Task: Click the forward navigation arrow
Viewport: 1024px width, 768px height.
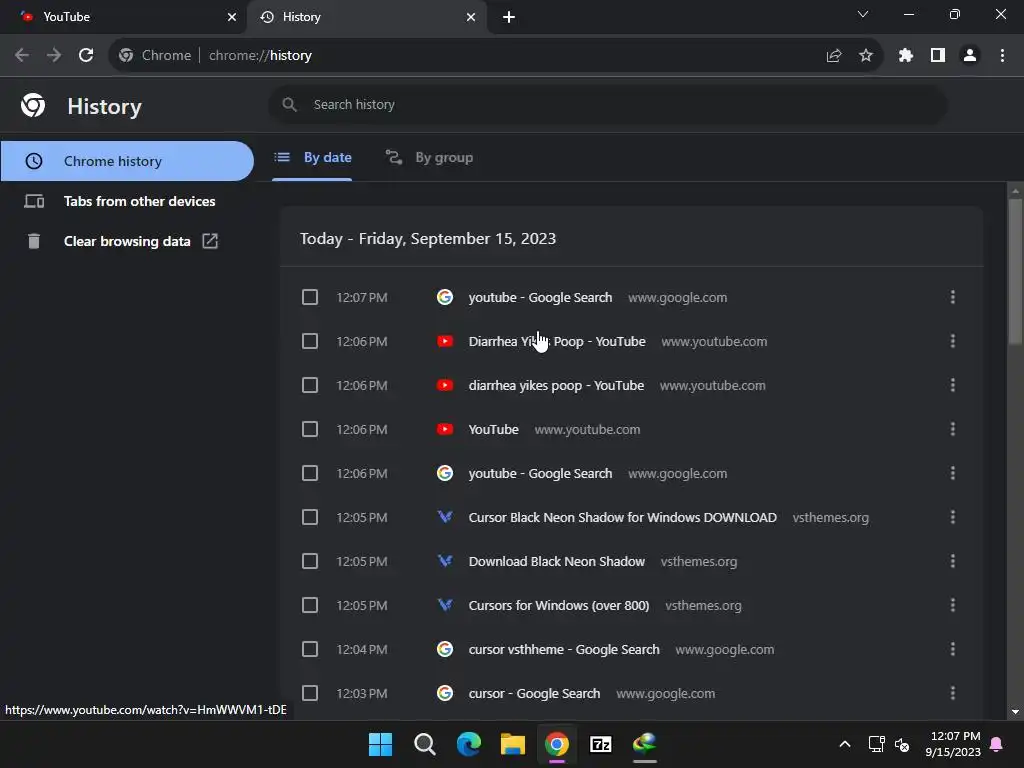Action: 54,56
